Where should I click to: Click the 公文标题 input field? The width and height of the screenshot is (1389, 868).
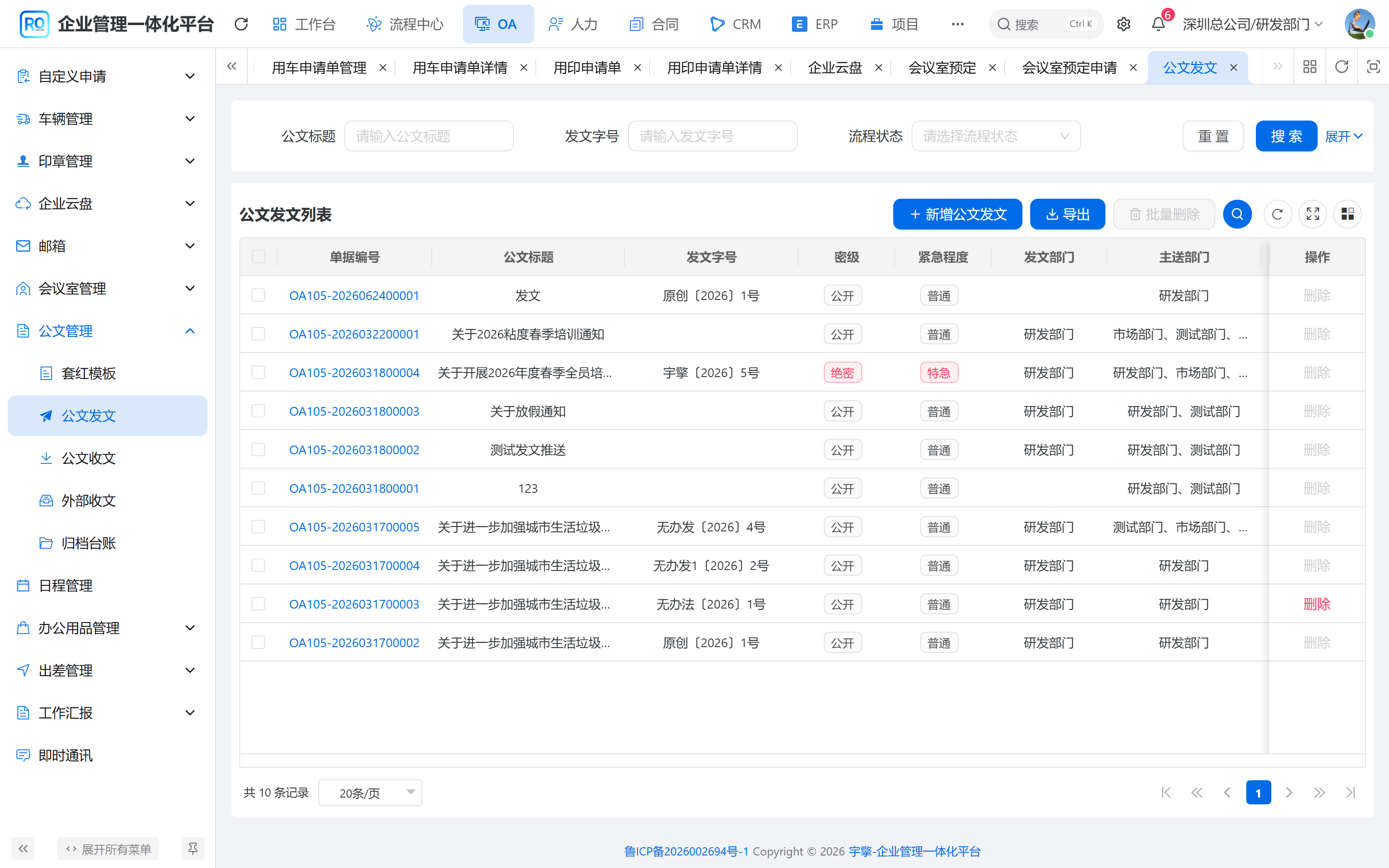pyautogui.click(x=429, y=136)
